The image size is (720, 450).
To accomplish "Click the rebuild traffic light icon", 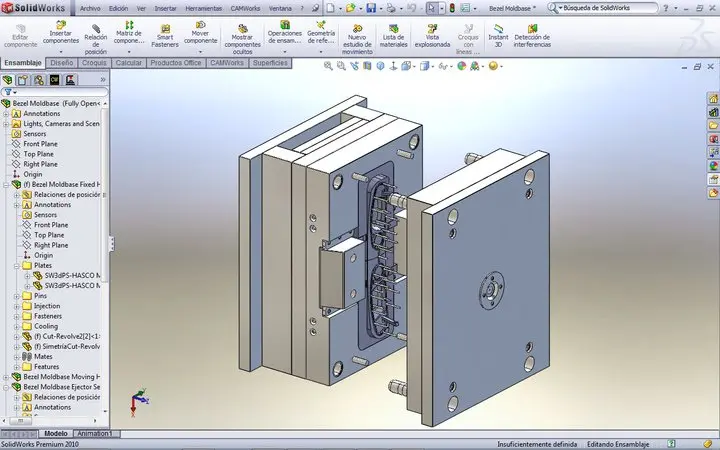I will tap(451, 7).
